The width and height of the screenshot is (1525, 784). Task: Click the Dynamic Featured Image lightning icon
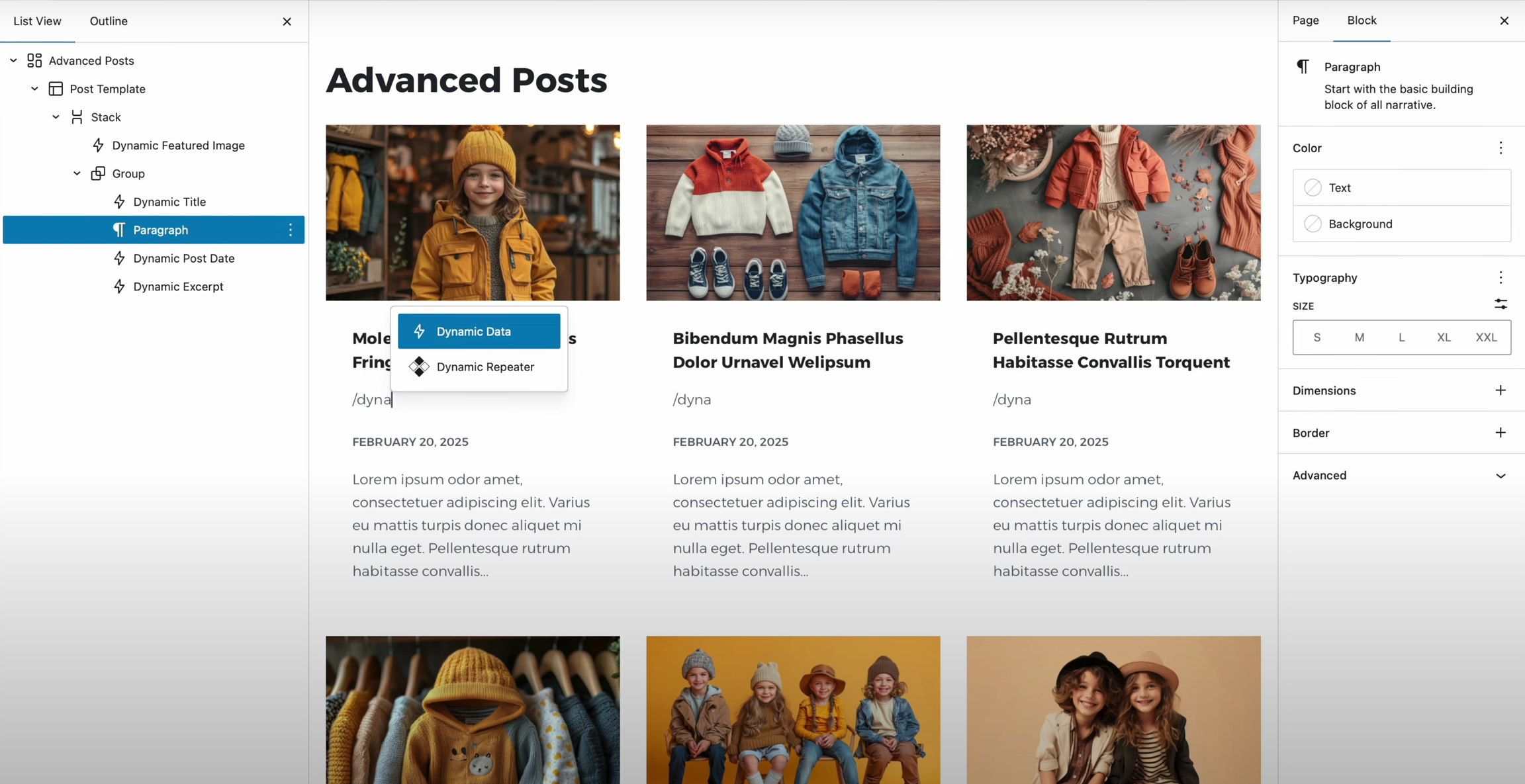[98, 145]
